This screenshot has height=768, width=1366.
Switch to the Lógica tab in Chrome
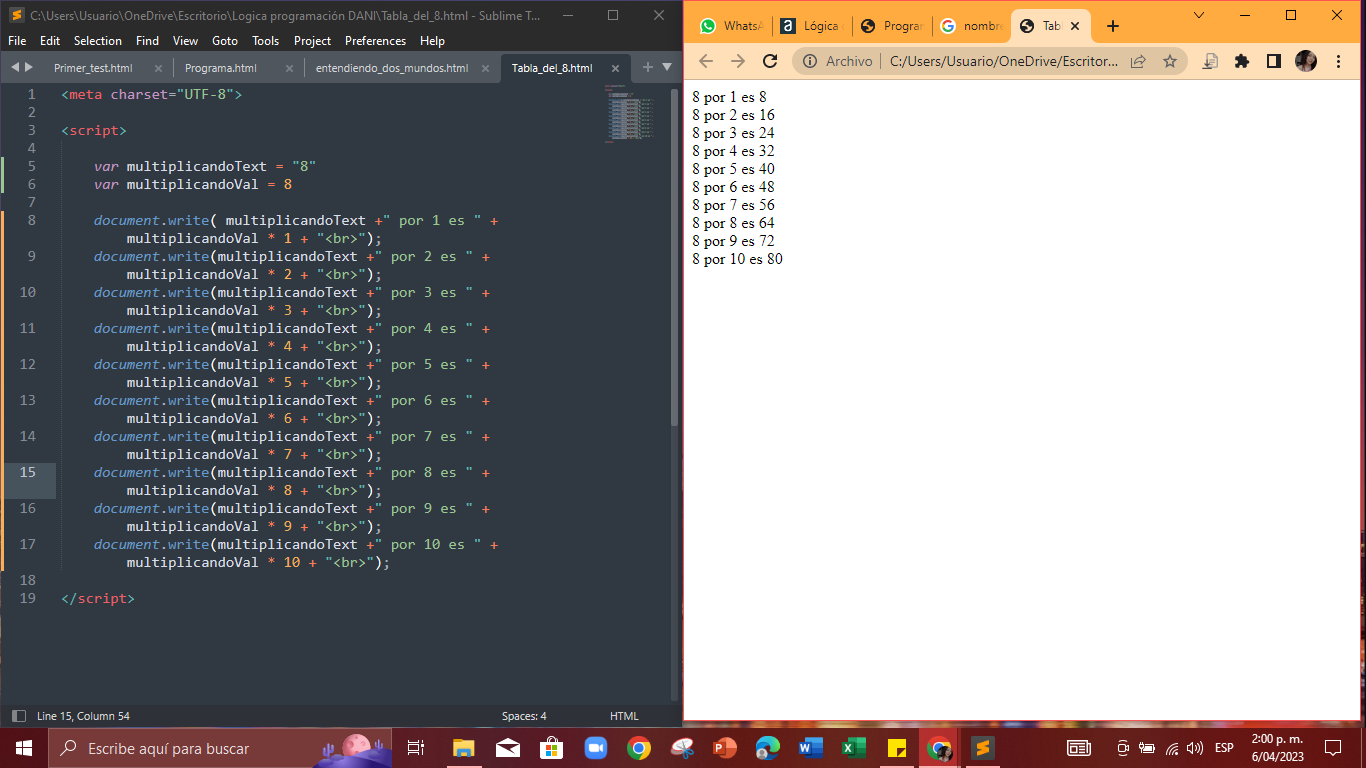(812, 26)
